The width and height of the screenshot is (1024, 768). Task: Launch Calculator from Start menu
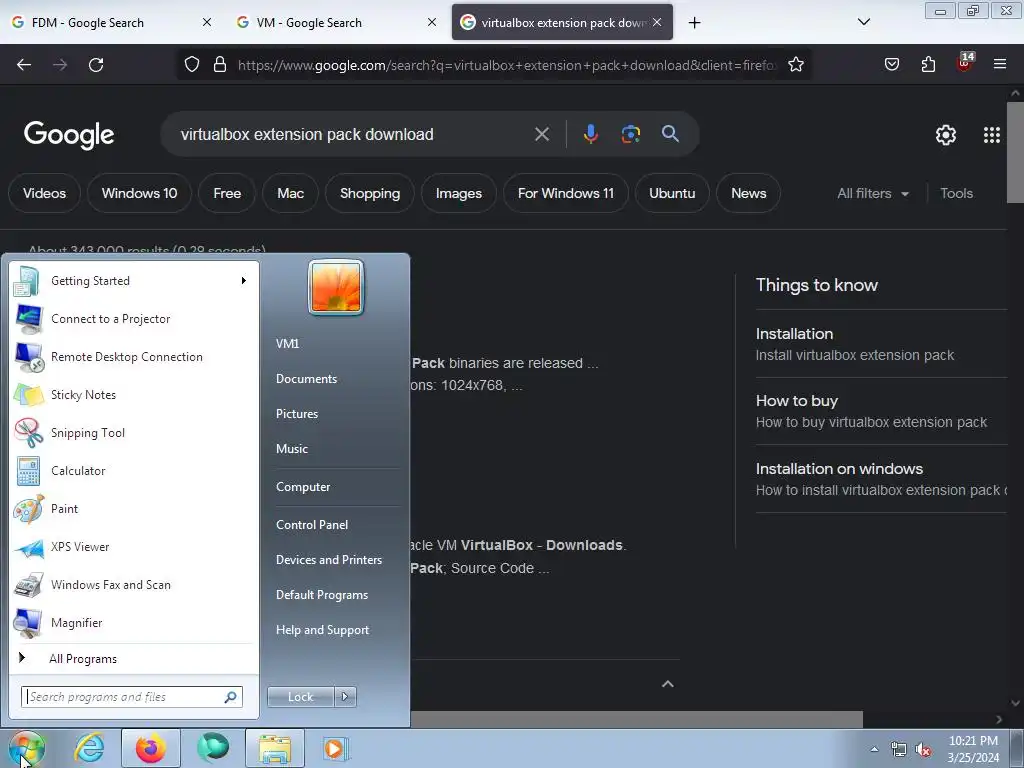click(x=134, y=471)
